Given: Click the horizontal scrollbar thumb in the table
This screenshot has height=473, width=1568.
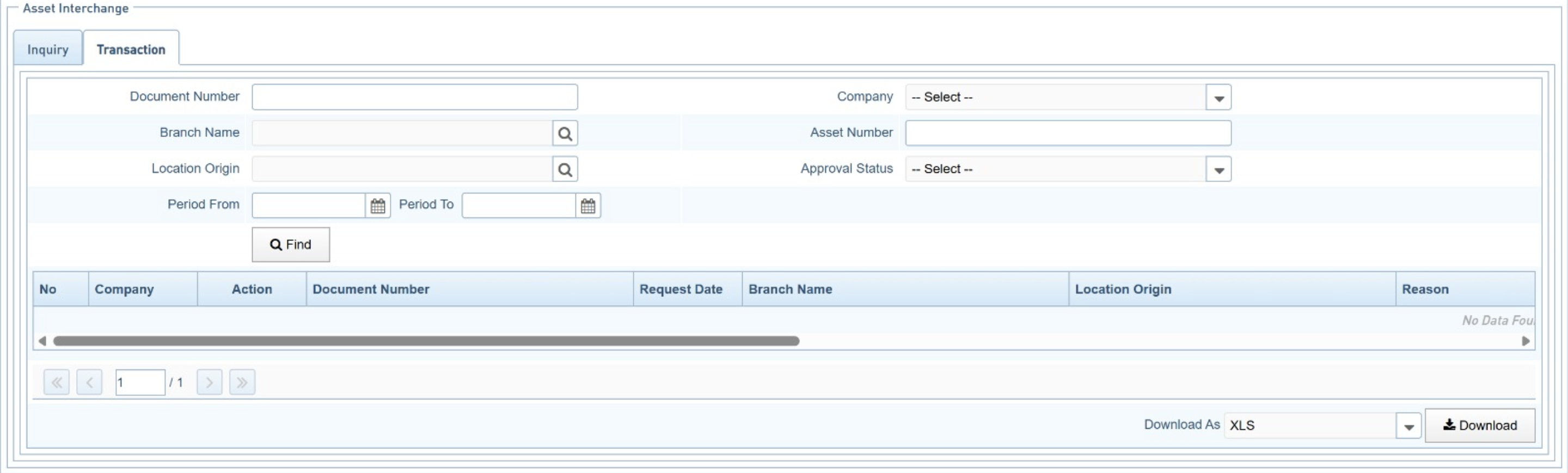Looking at the screenshot, I should point(426,341).
